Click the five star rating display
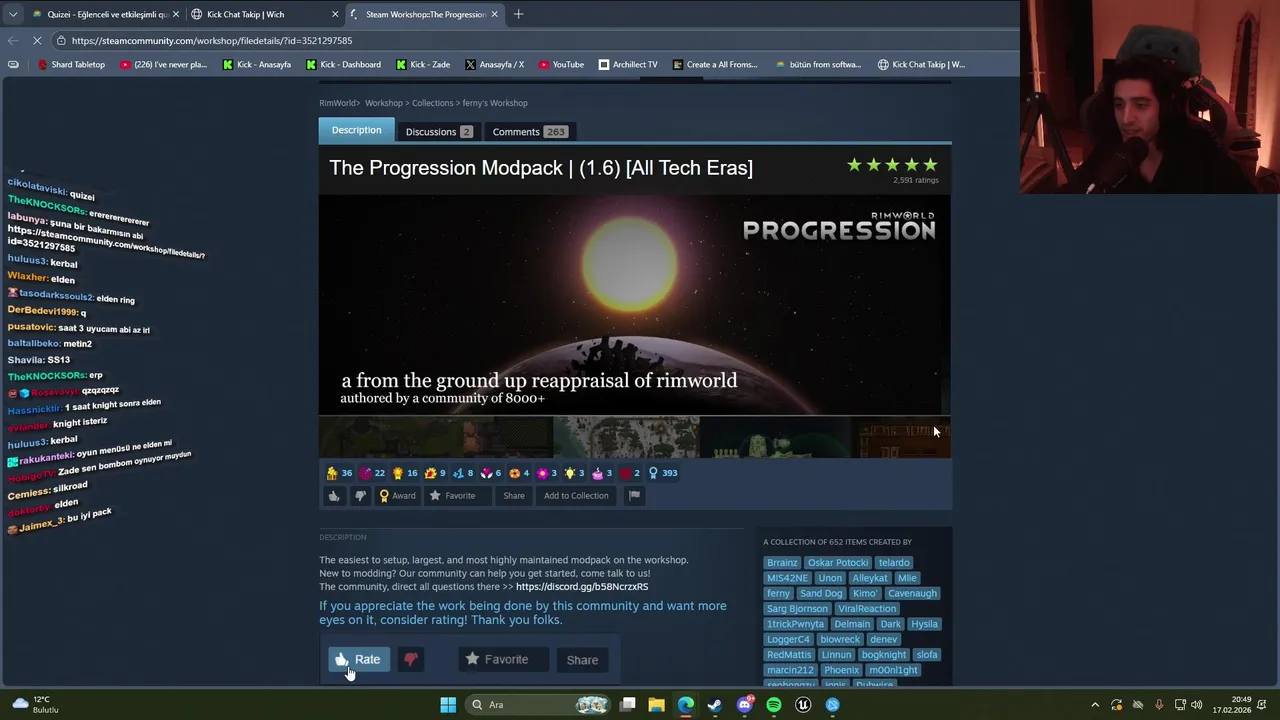 tap(892, 165)
